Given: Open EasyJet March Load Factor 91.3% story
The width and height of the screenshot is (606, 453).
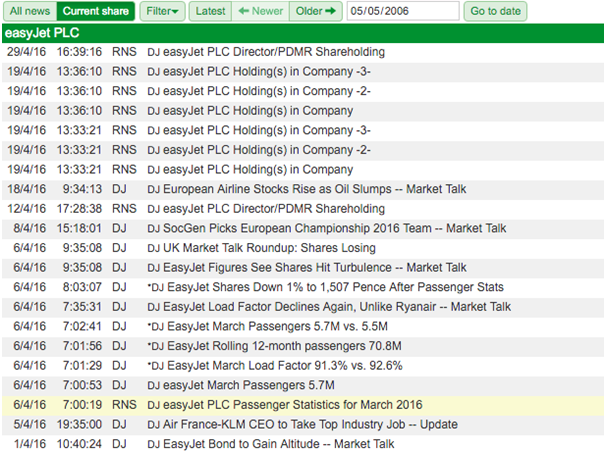Looking at the screenshot, I should click(x=275, y=366).
